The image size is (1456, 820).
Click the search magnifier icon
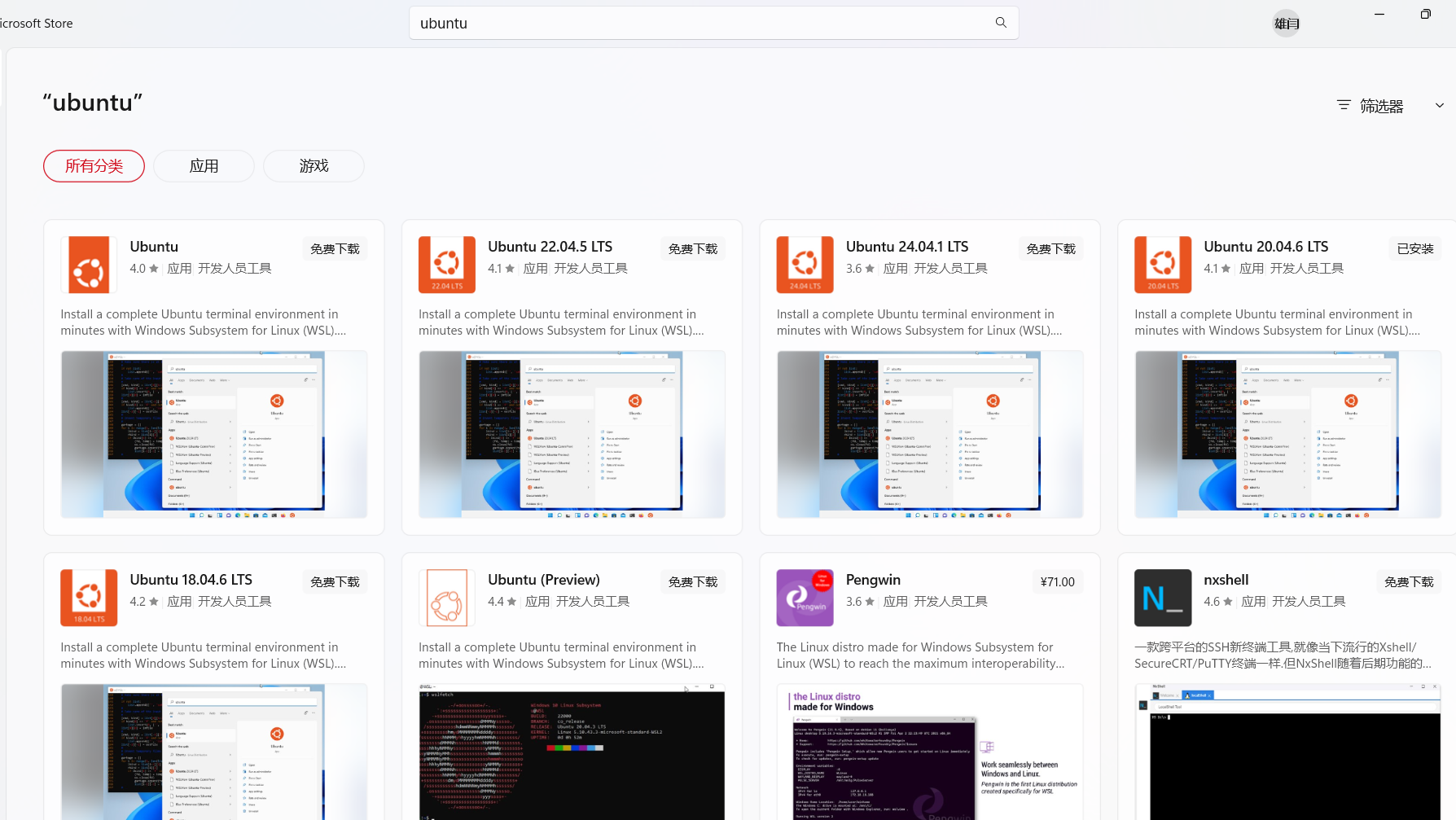click(1001, 23)
